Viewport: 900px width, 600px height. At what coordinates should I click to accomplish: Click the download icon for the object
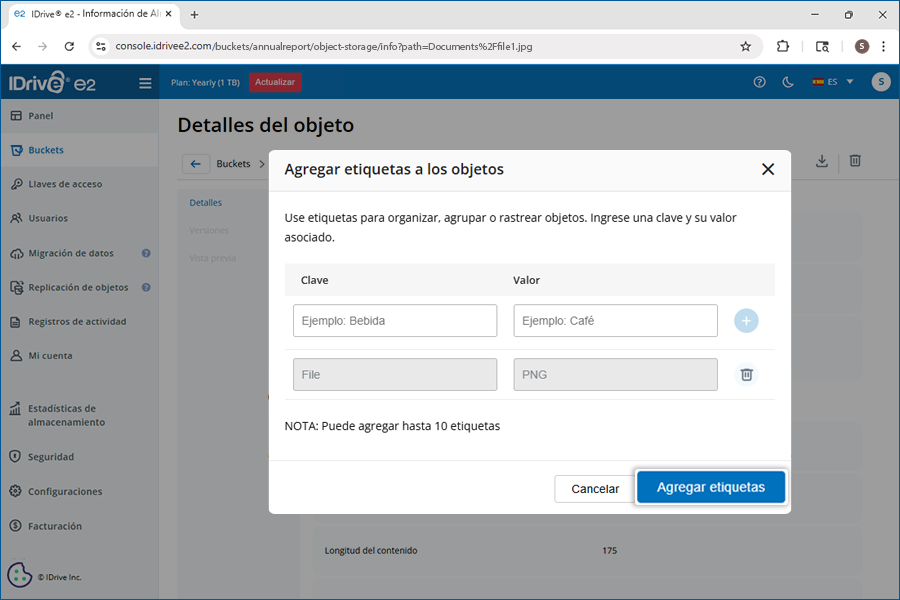coord(822,161)
